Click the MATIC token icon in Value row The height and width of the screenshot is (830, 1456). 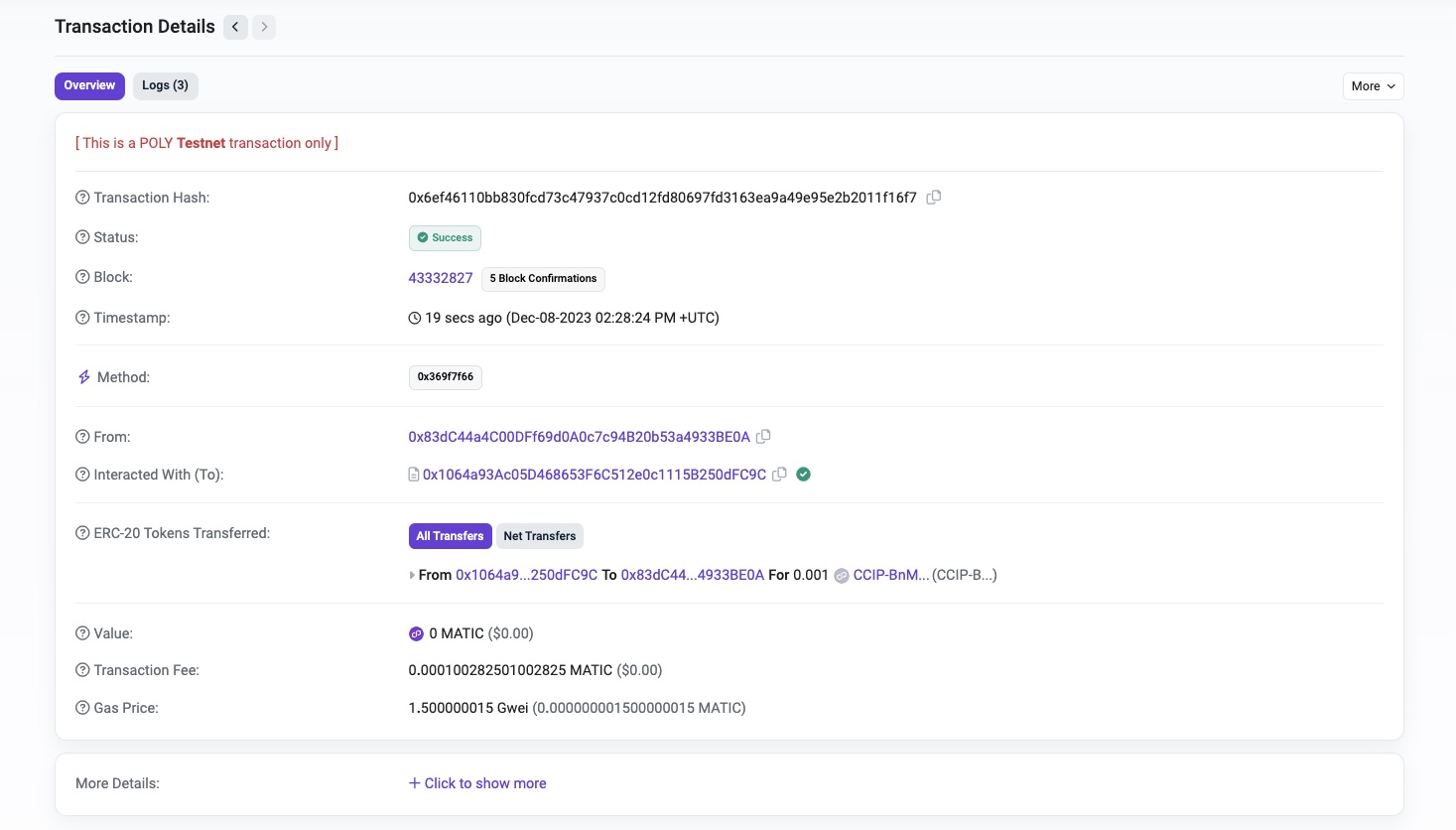click(x=417, y=633)
